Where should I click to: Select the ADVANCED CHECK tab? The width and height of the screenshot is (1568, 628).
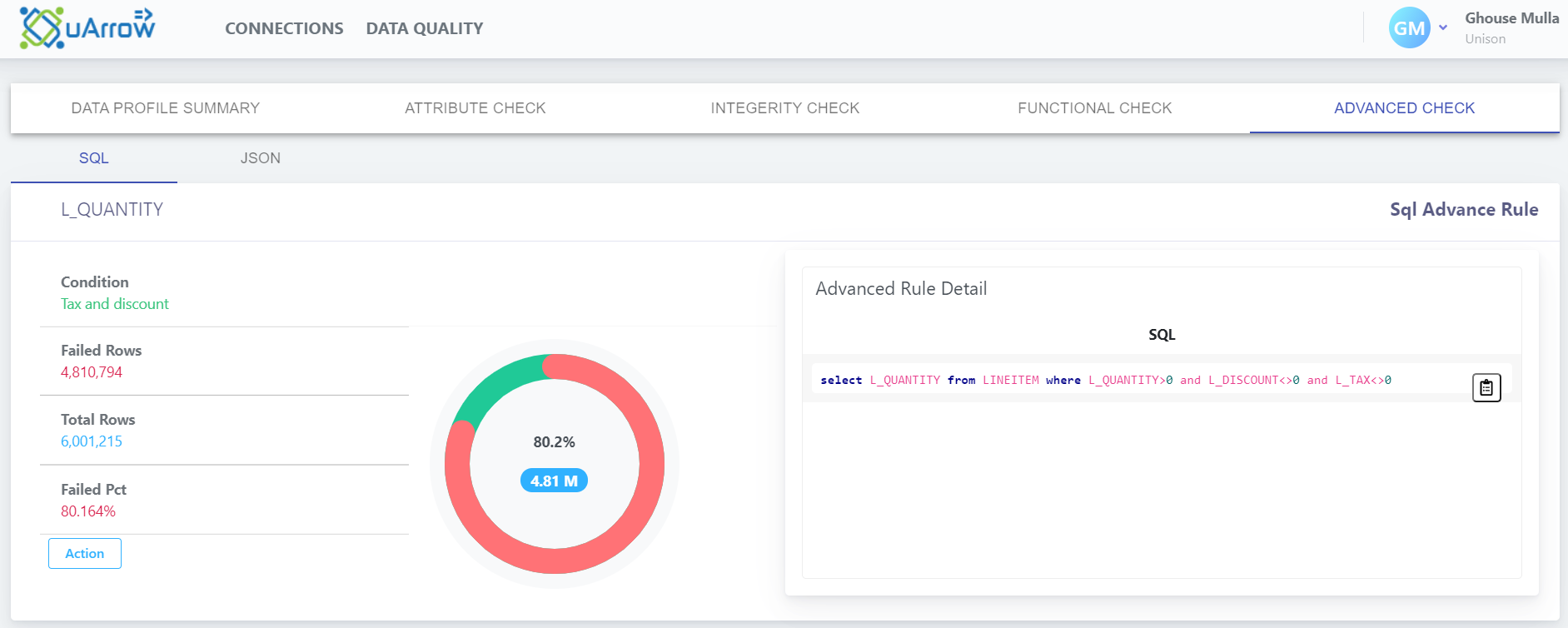coord(1405,108)
